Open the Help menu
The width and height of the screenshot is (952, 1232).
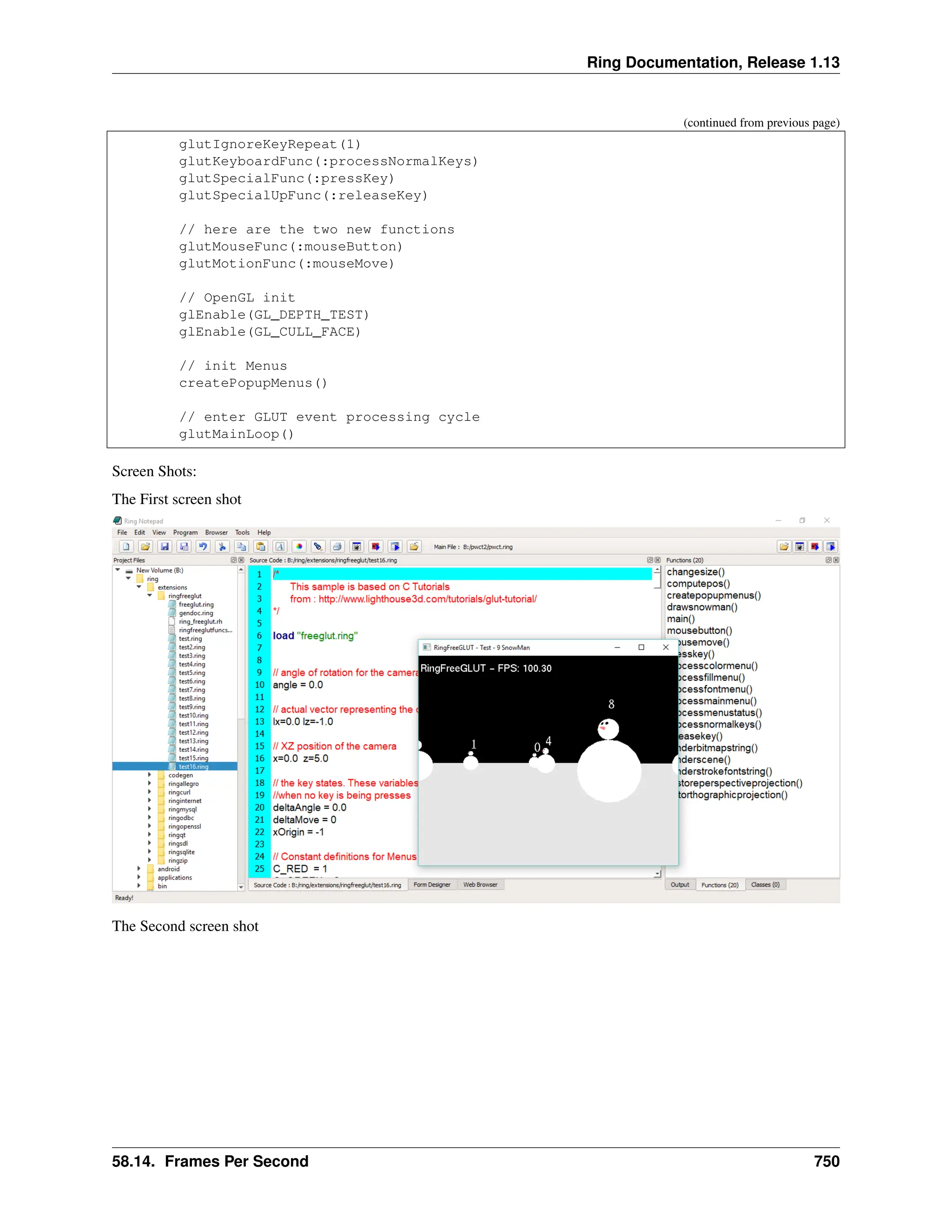click(264, 532)
